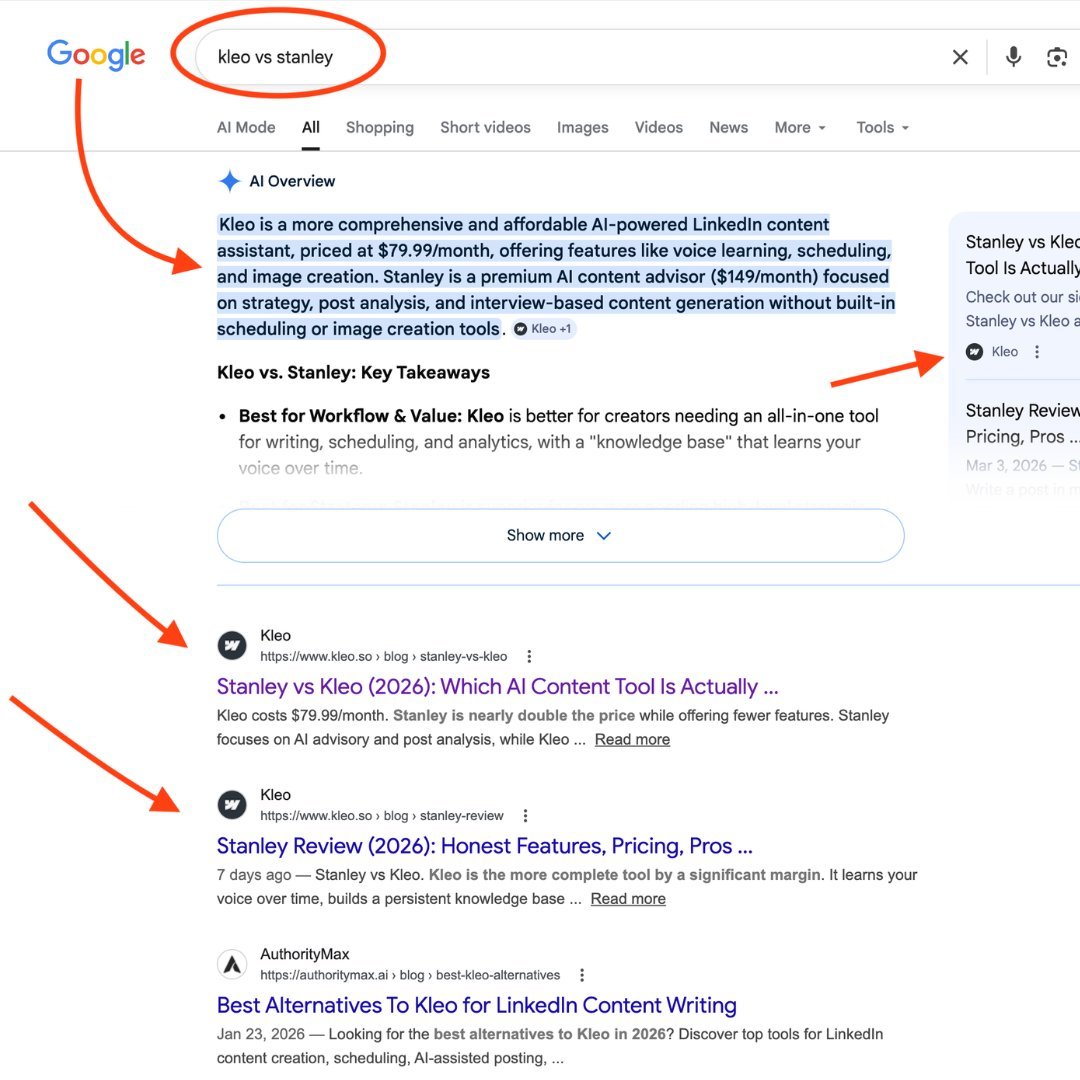The image size is (1080, 1080).
Task: Open three-dot menu beside stanley-vs-kleo URL
Action: (529, 656)
